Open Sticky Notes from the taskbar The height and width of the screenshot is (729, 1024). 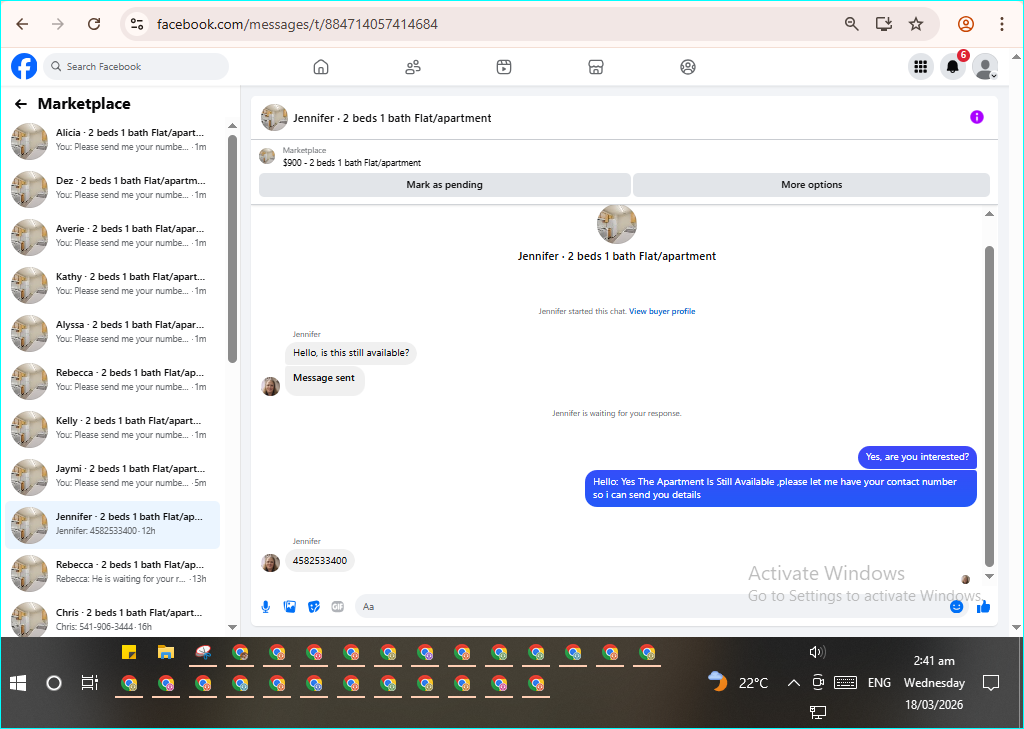129,652
